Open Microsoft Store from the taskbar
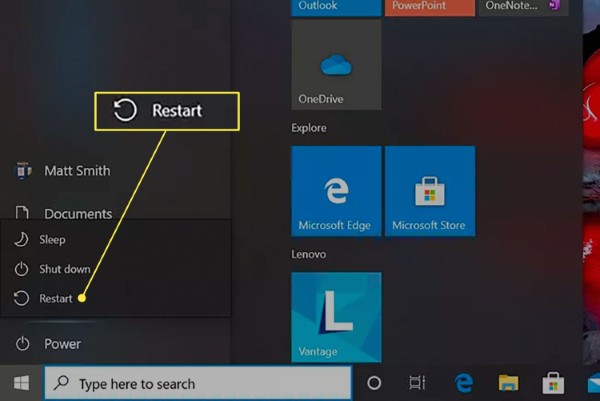 pos(552,383)
